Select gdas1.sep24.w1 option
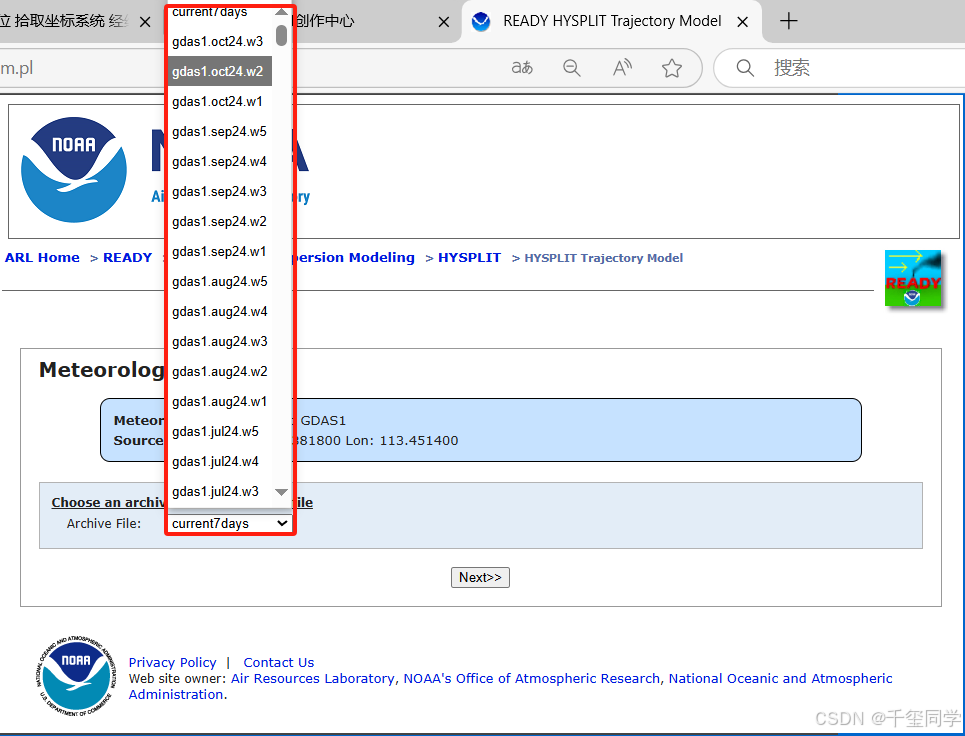The image size is (965, 736). point(220,252)
